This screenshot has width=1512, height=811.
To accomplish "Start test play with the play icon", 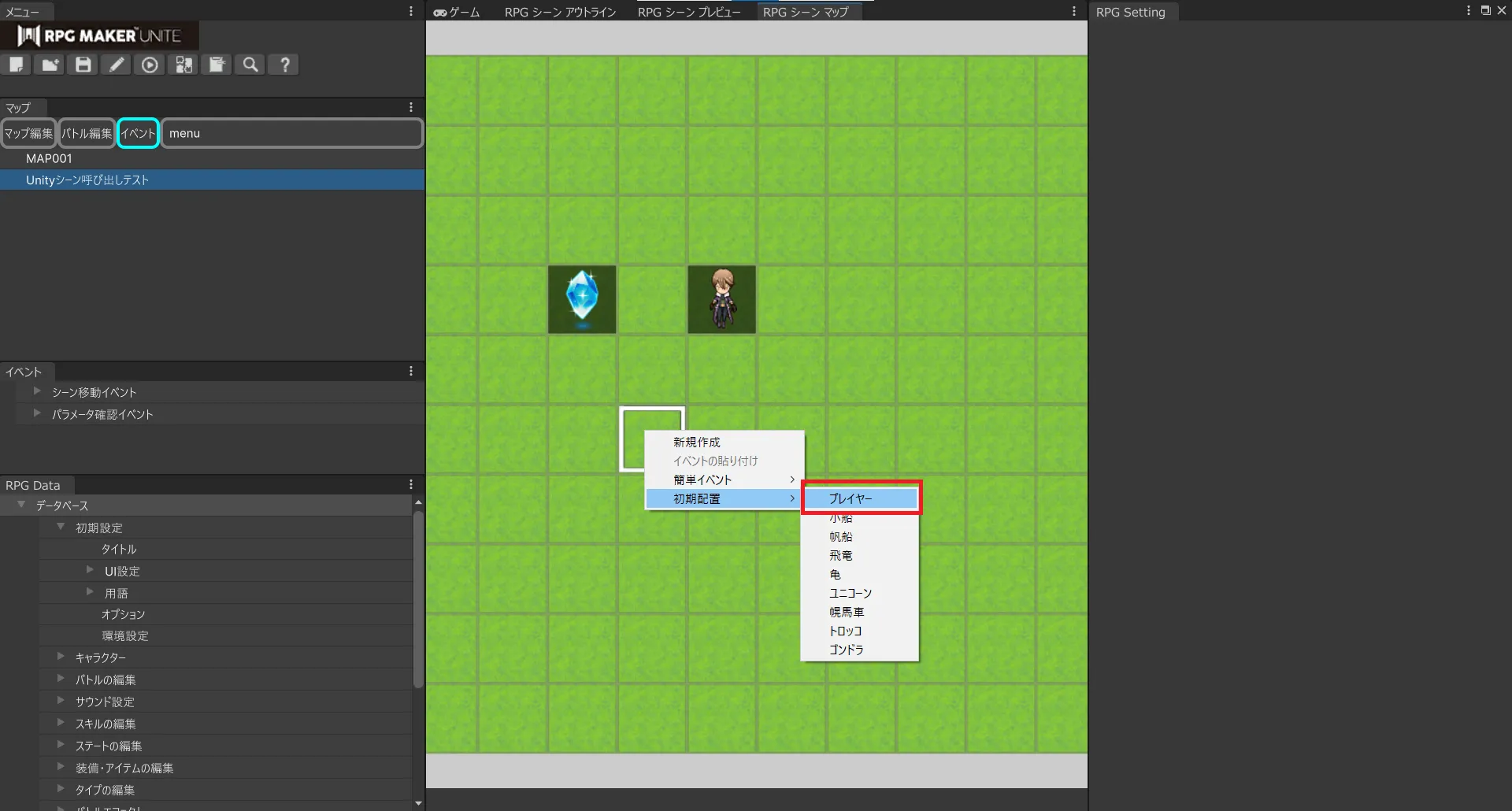I will tap(150, 65).
